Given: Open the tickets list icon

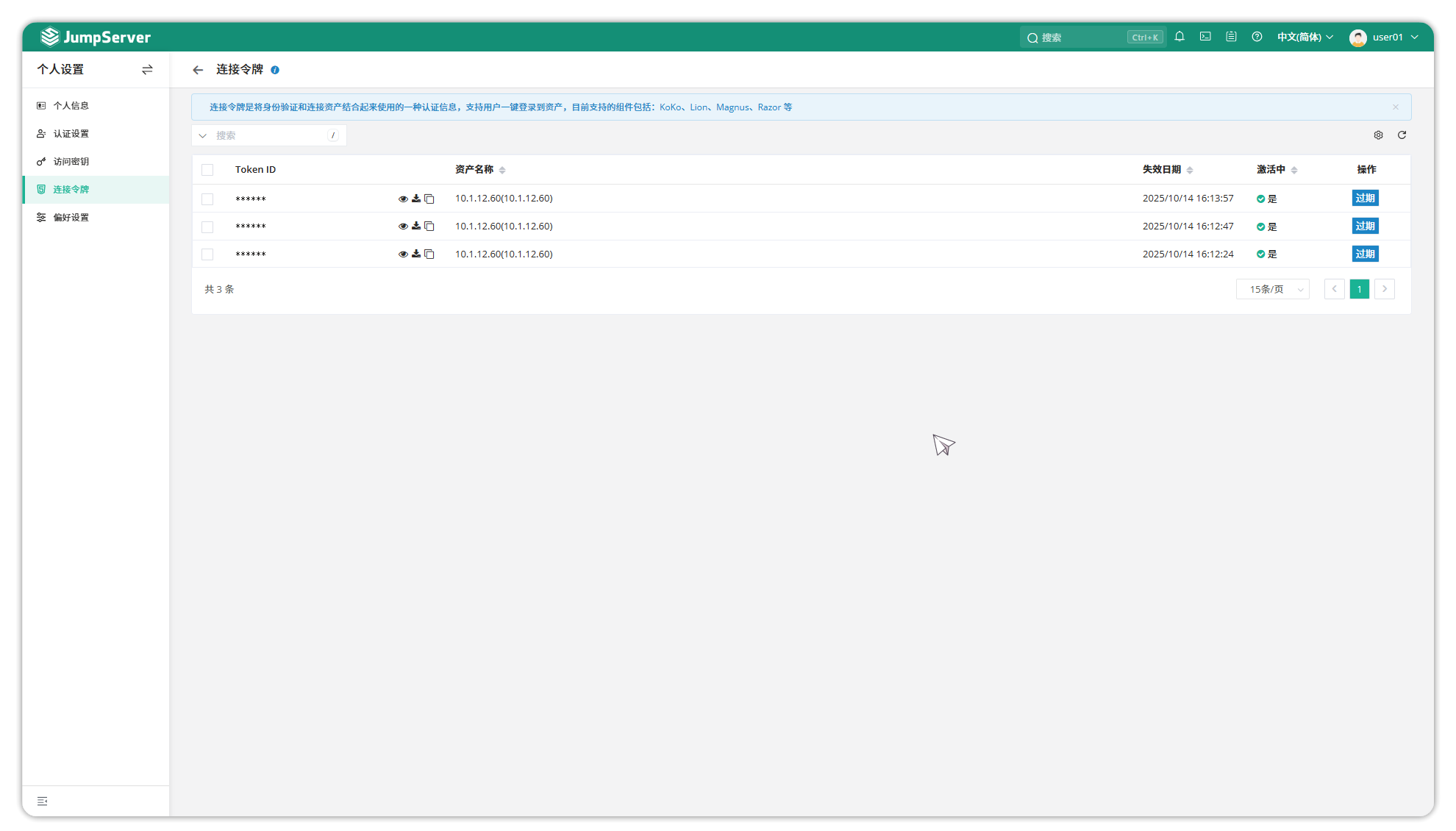Looking at the screenshot, I should [1231, 37].
